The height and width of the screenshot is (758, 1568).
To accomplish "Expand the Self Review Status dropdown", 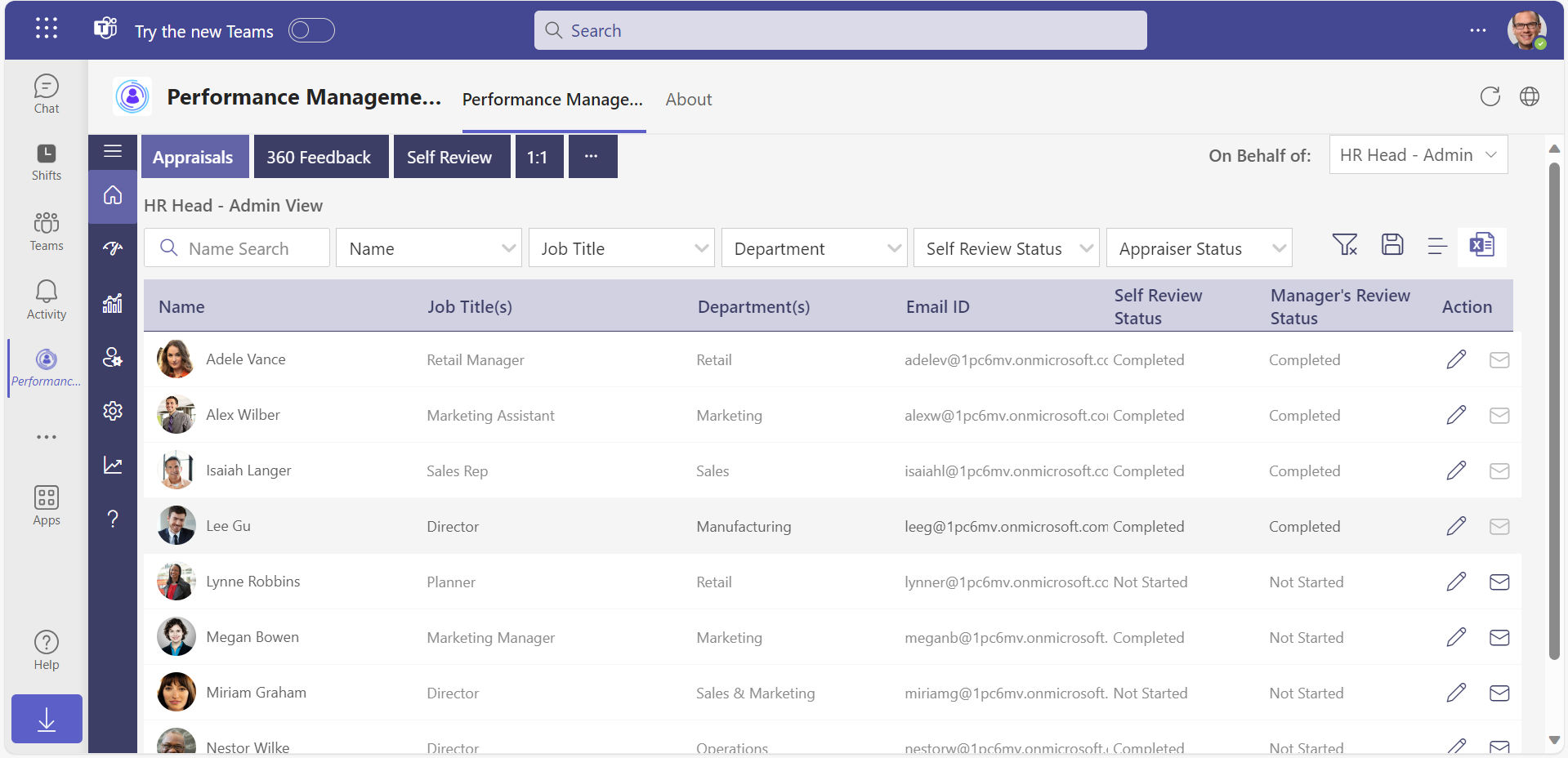I will (x=1007, y=248).
